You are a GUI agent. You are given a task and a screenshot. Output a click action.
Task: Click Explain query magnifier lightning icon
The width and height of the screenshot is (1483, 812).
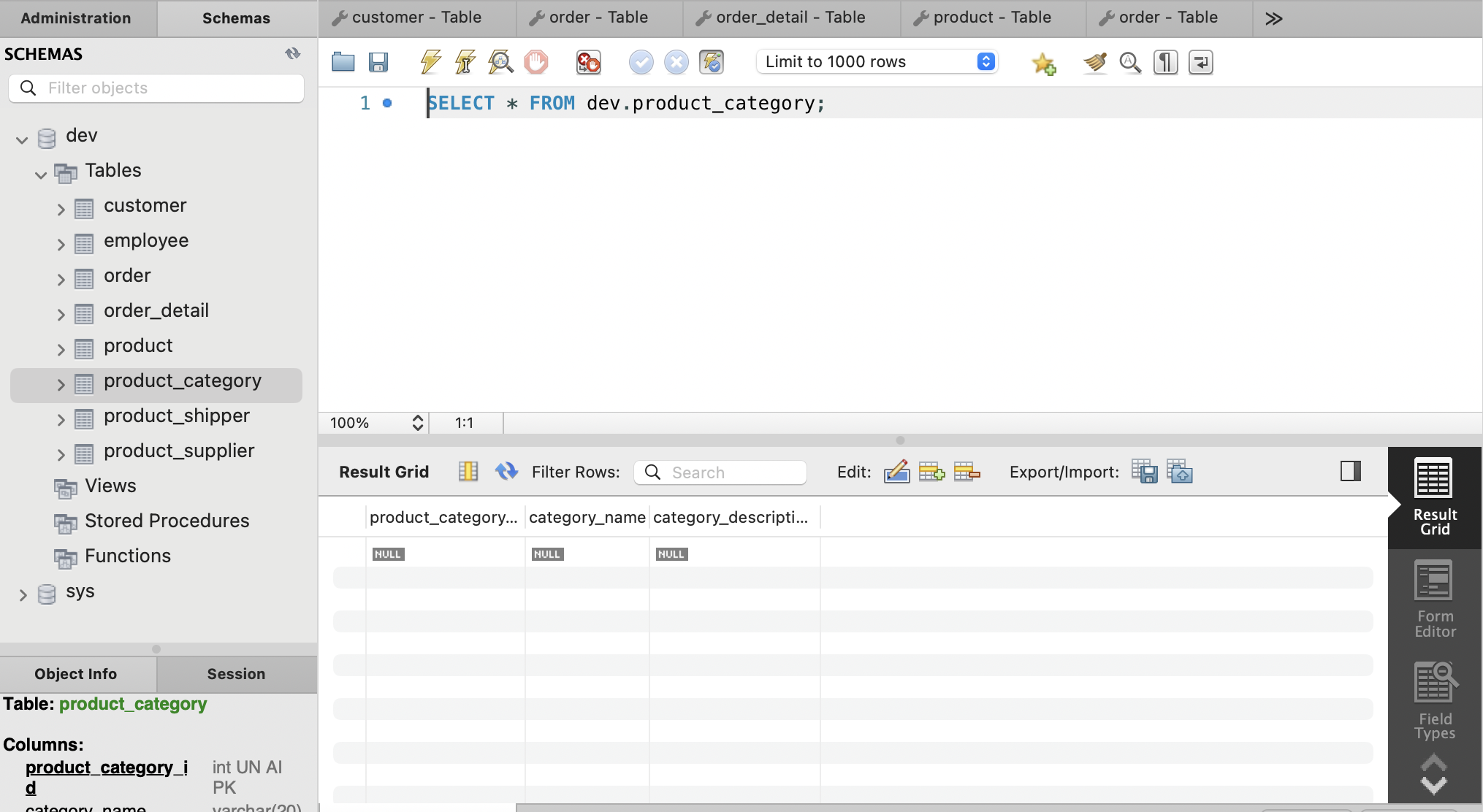(x=500, y=62)
